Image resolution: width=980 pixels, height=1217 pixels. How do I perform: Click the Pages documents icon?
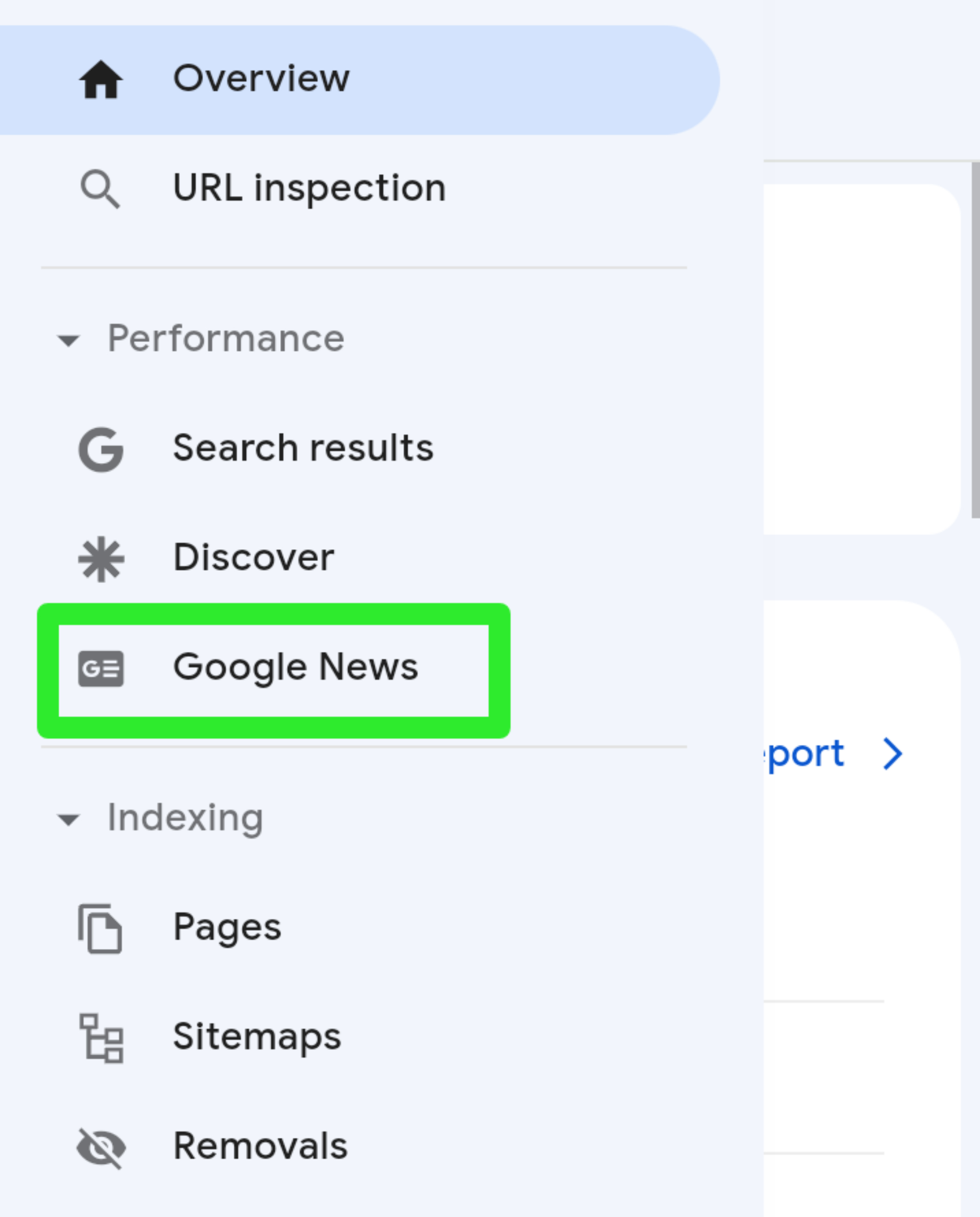pyautogui.click(x=100, y=929)
